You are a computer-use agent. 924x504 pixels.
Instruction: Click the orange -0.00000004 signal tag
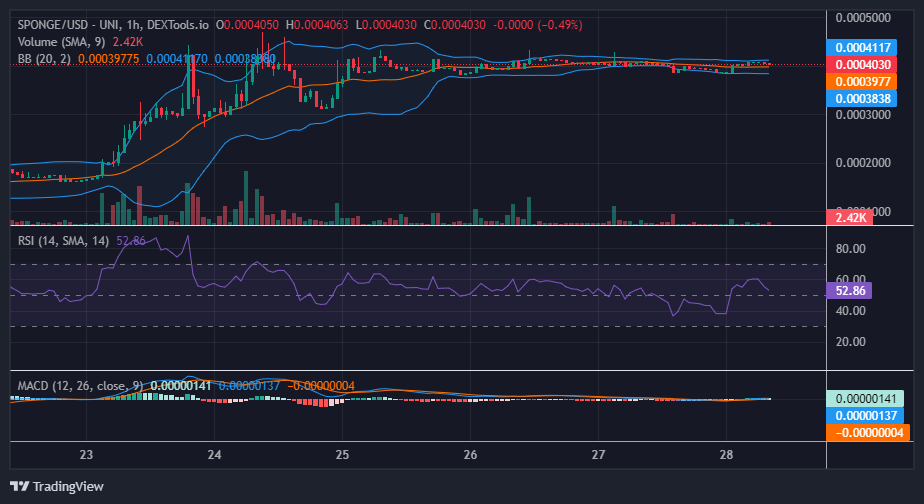coord(869,433)
